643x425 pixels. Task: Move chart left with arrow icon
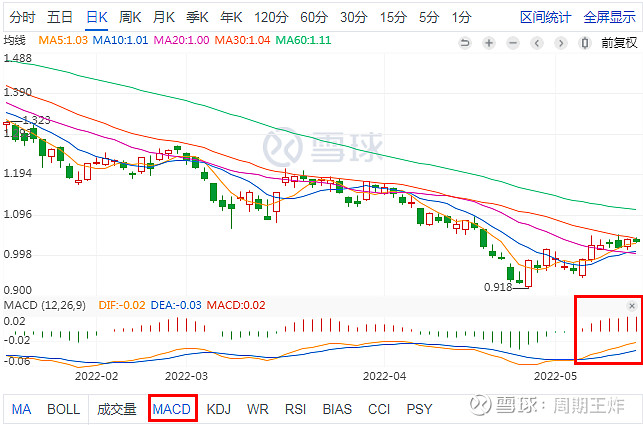coord(537,43)
